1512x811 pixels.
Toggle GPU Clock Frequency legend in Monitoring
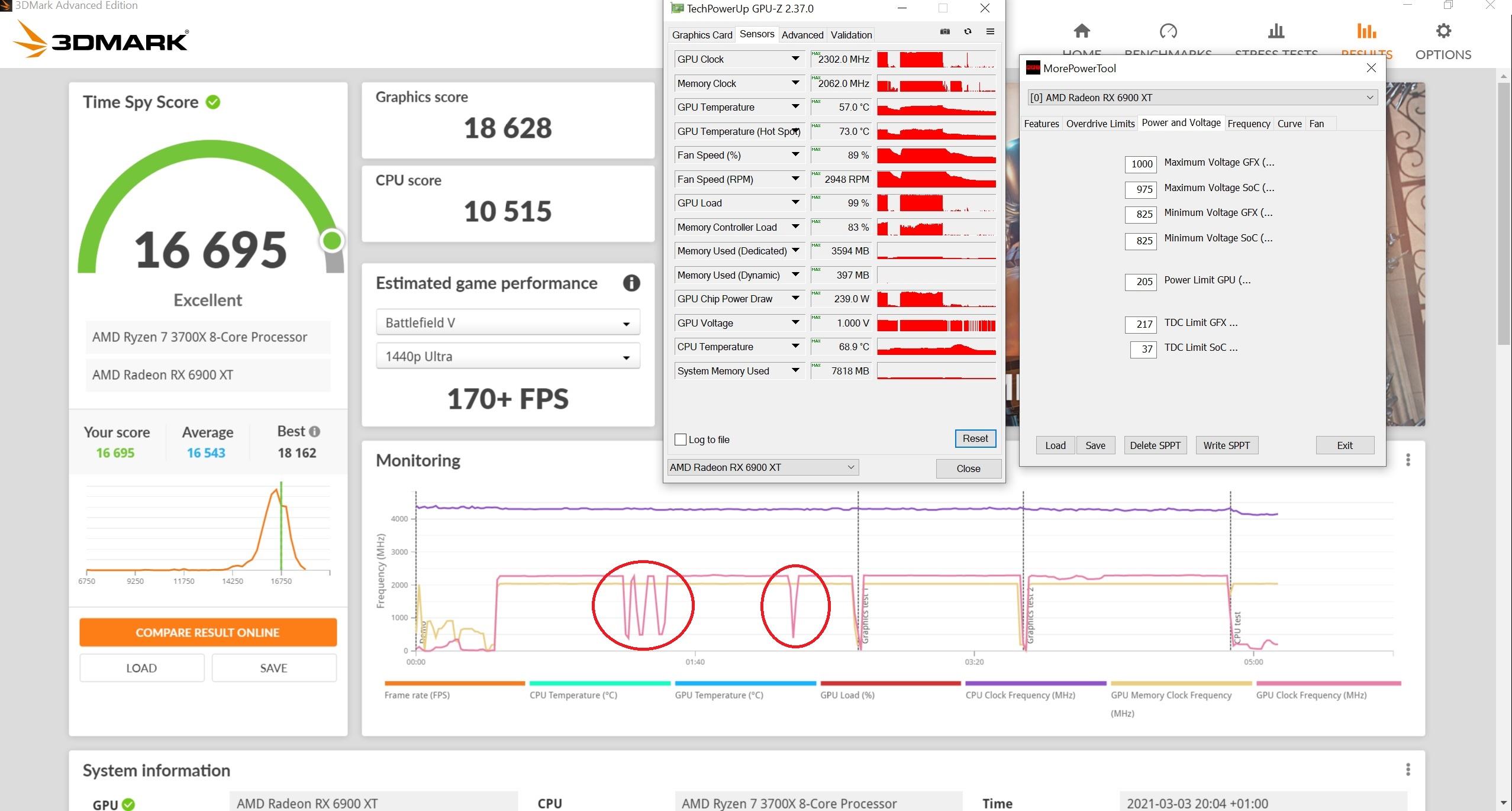pyautogui.click(x=1328, y=690)
